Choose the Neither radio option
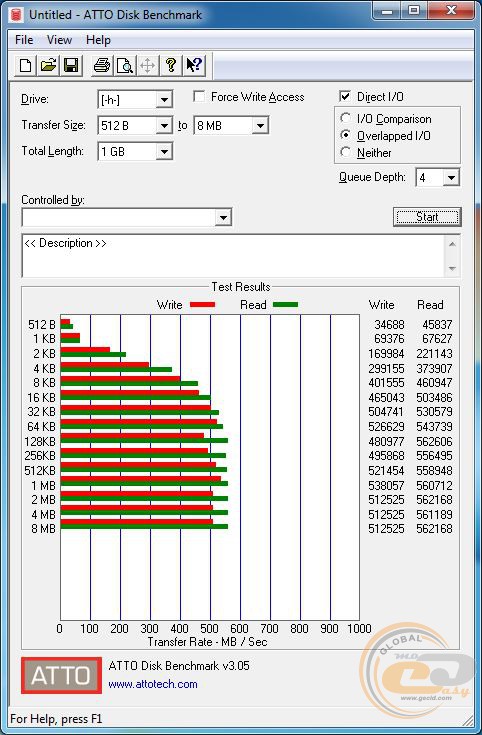The width and height of the screenshot is (482, 735). (x=346, y=152)
